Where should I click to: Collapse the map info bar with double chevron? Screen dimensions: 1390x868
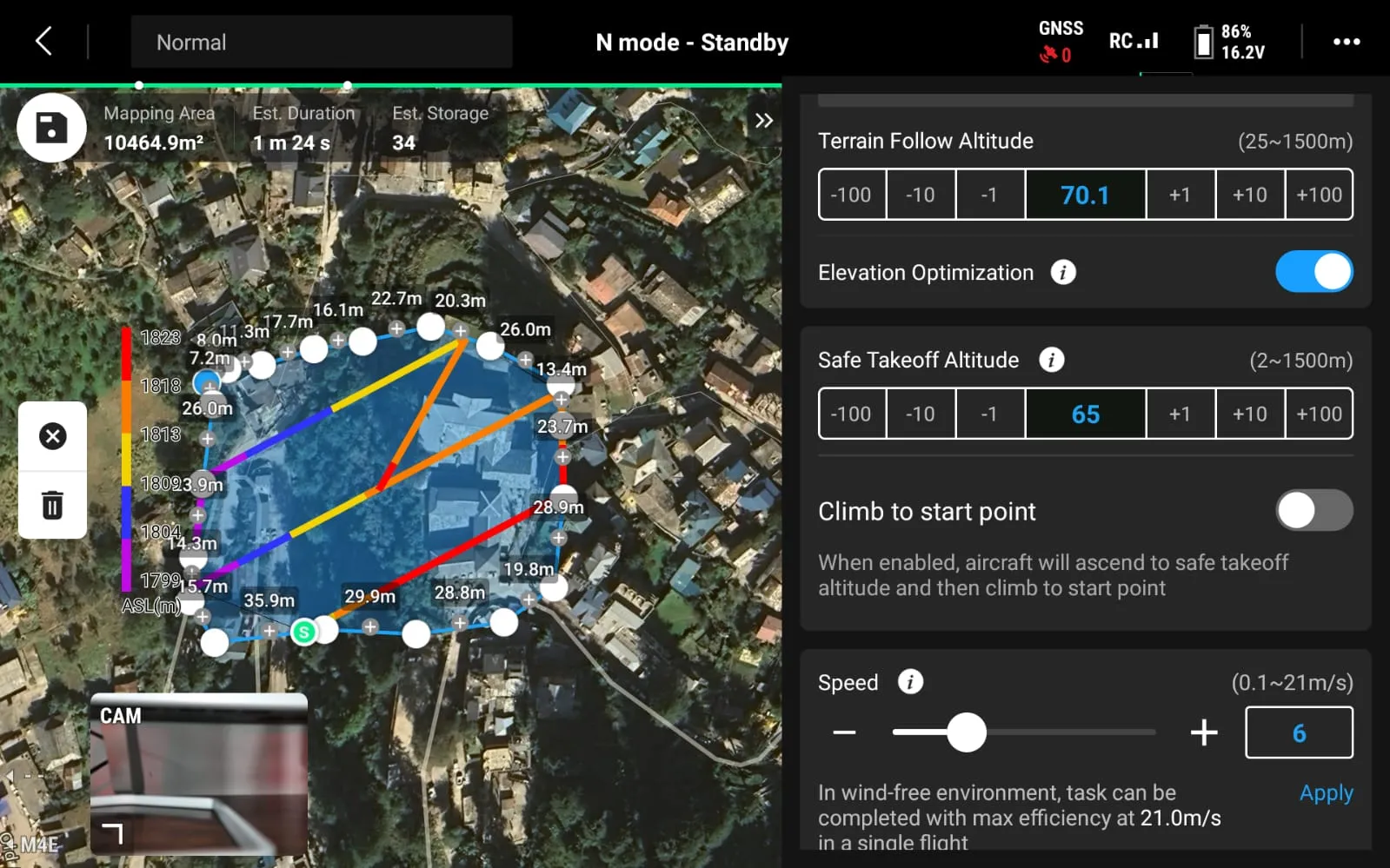pos(763,121)
